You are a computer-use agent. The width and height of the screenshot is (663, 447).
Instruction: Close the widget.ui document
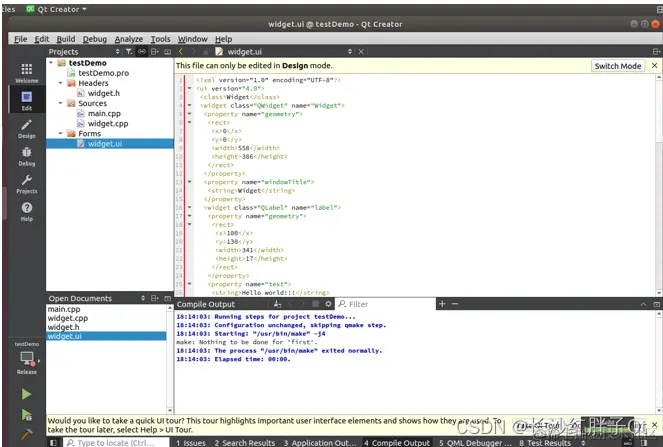pyautogui.click(x=361, y=52)
